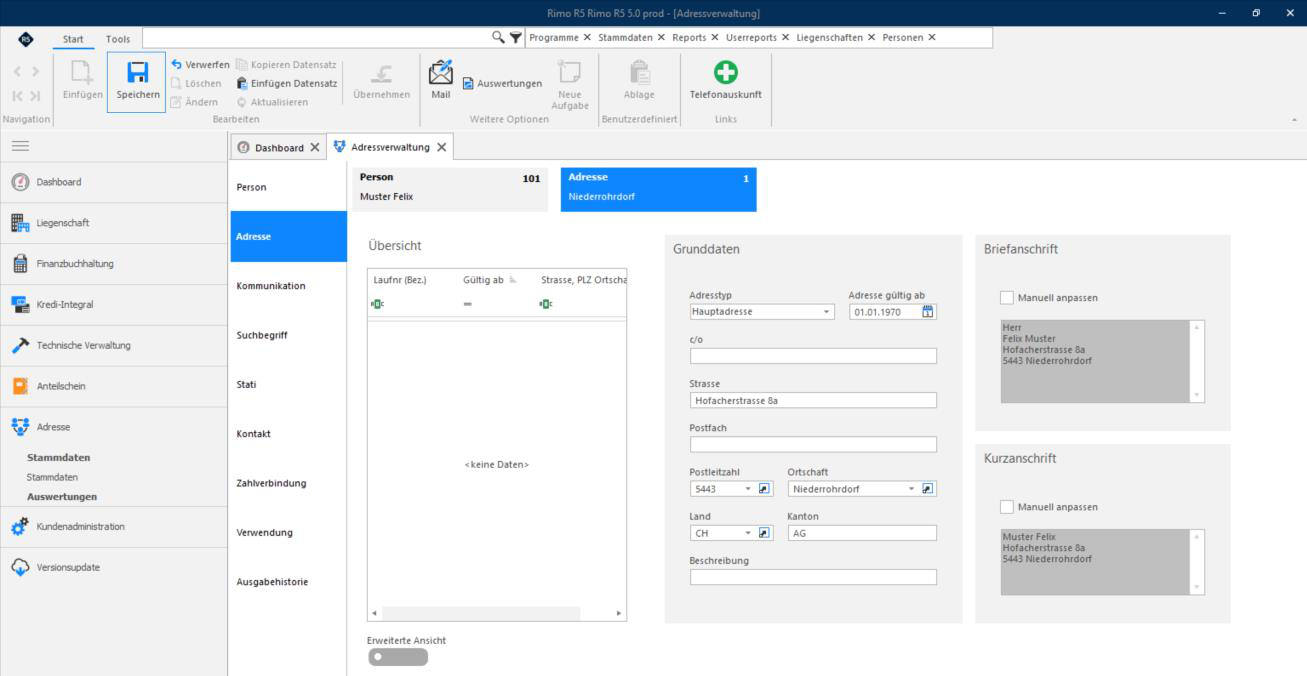Image resolution: width=1307 pixels, height=676 pixels.
Task: Collapse the ribbon with the arrow
Action: 1294,119
